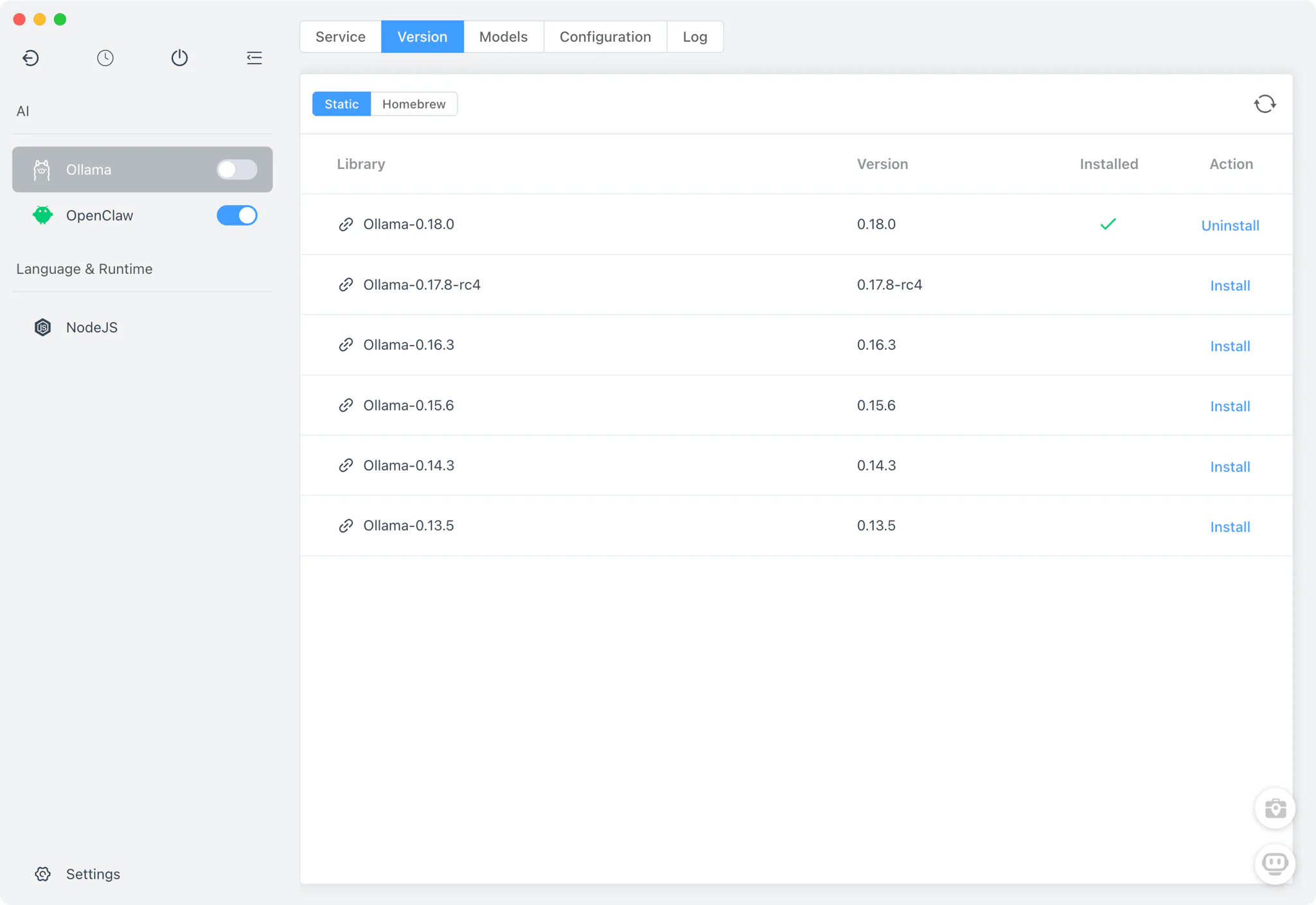Open the robot assistant floating button

(1275, 863)
